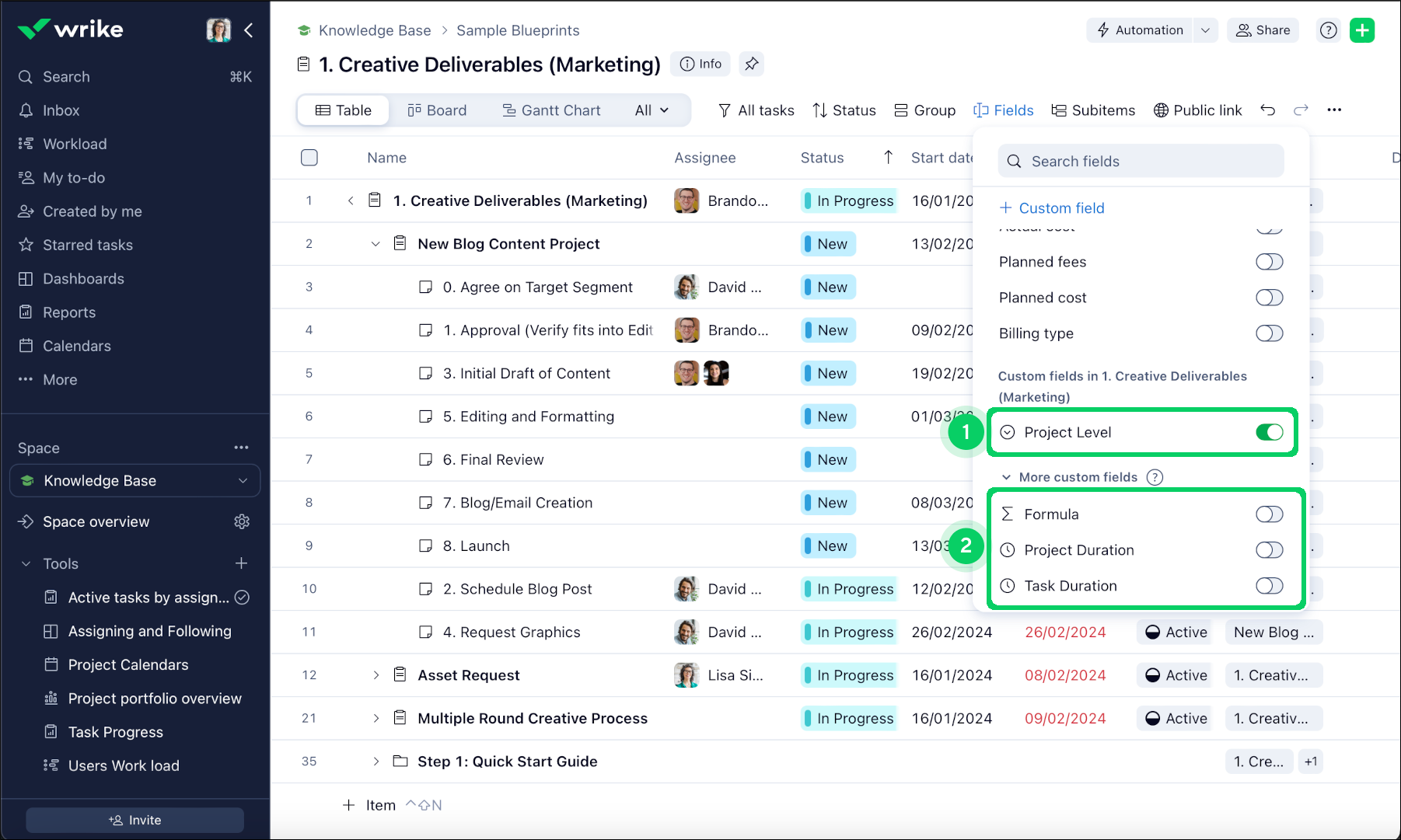Image resolution: width=1401 pixels, height=840 pixels.
Task: Collapse the More custom fields section
Action: point(1006,477)
